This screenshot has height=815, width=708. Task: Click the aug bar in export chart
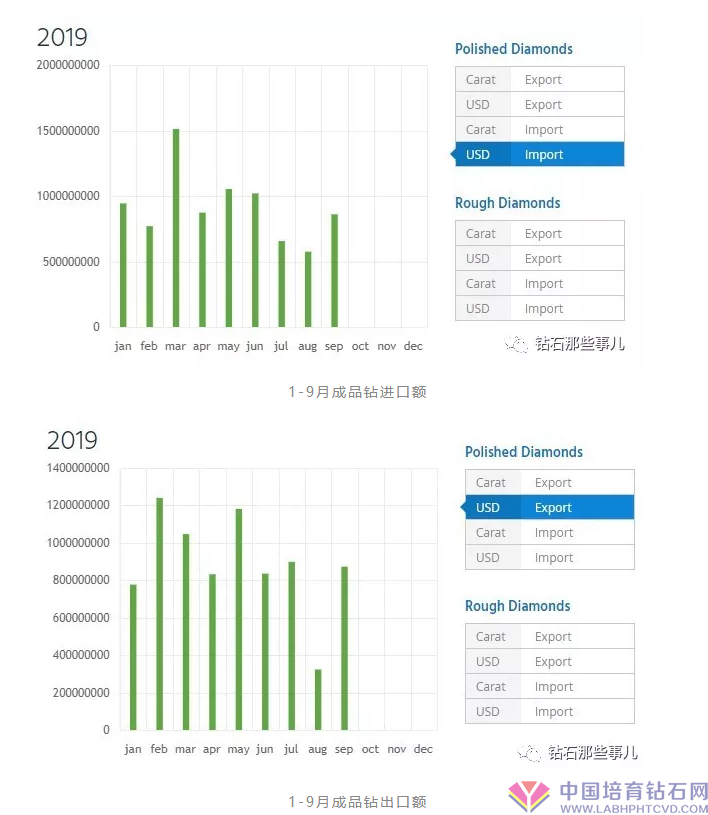pos(318,700)
